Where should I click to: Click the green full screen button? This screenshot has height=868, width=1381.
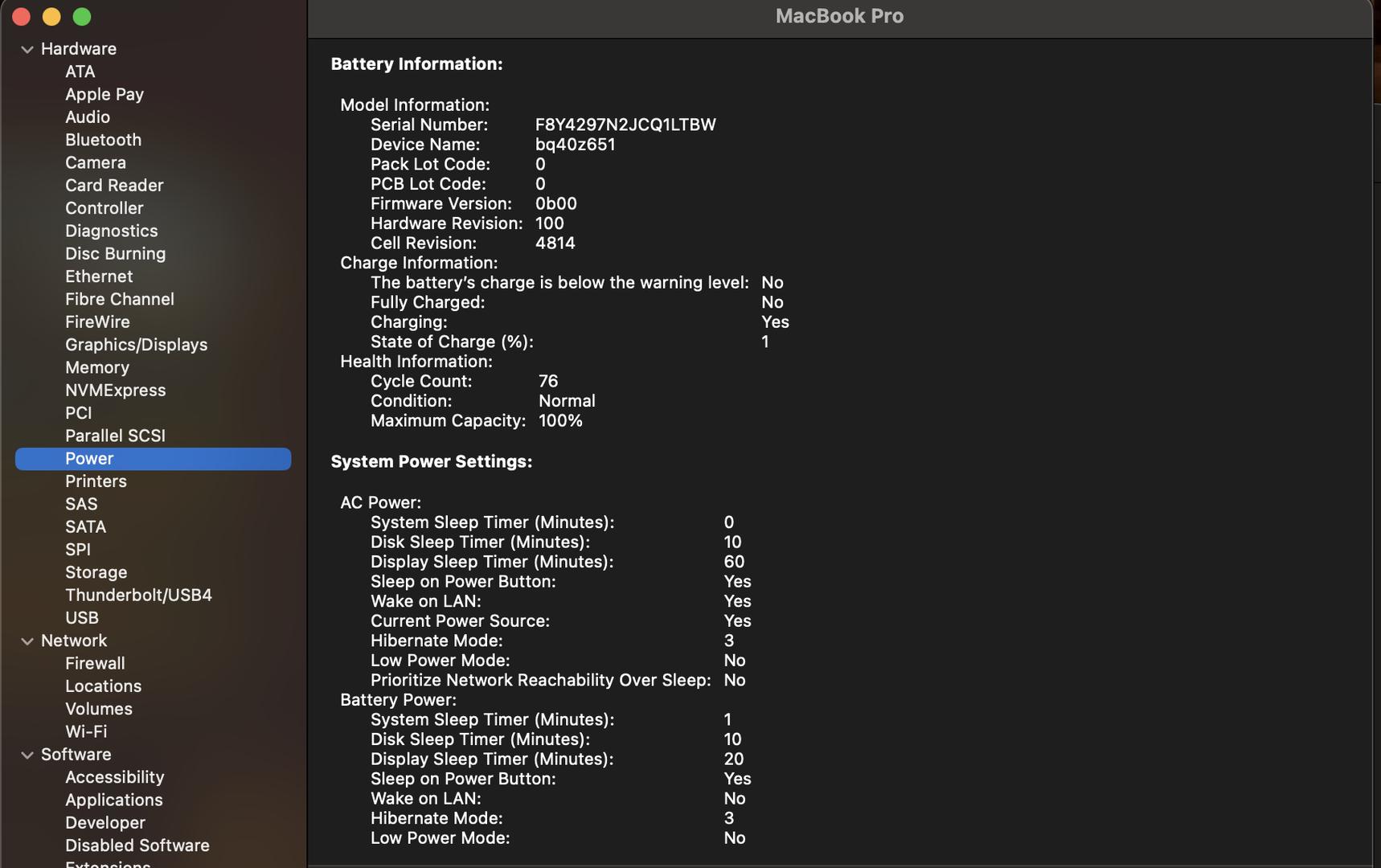[x=82, y=17]
